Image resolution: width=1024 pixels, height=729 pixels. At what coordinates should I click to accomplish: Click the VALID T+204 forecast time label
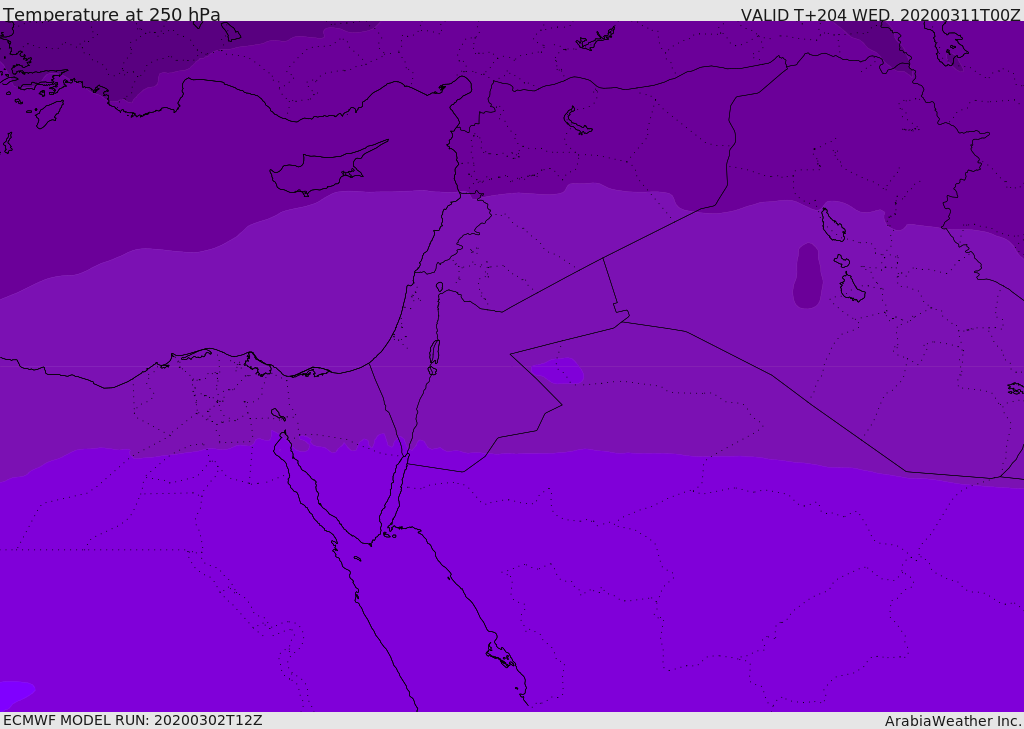click(880, 14)
